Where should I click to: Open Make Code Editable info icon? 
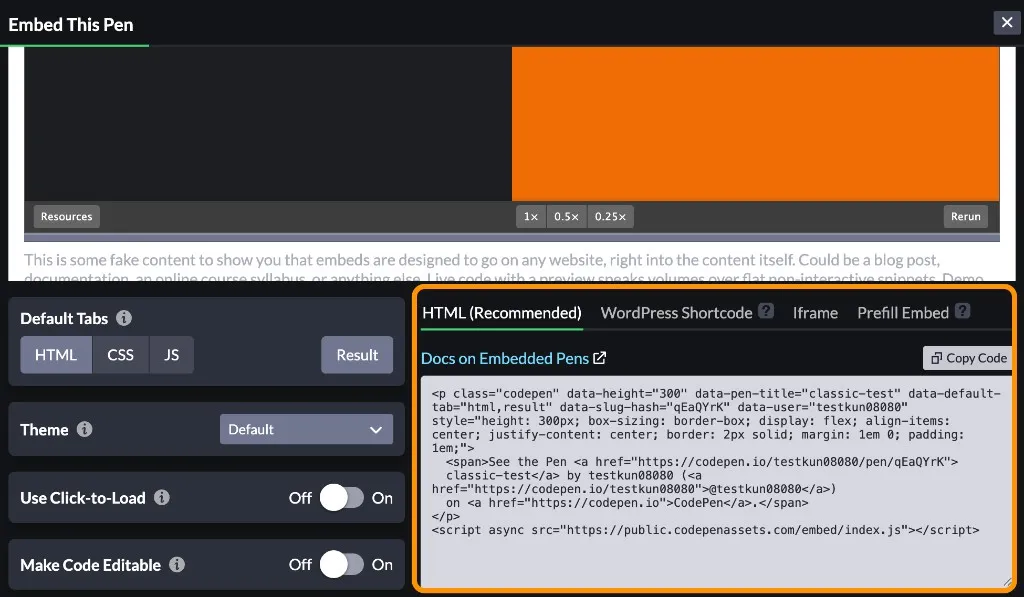(177, 564)
